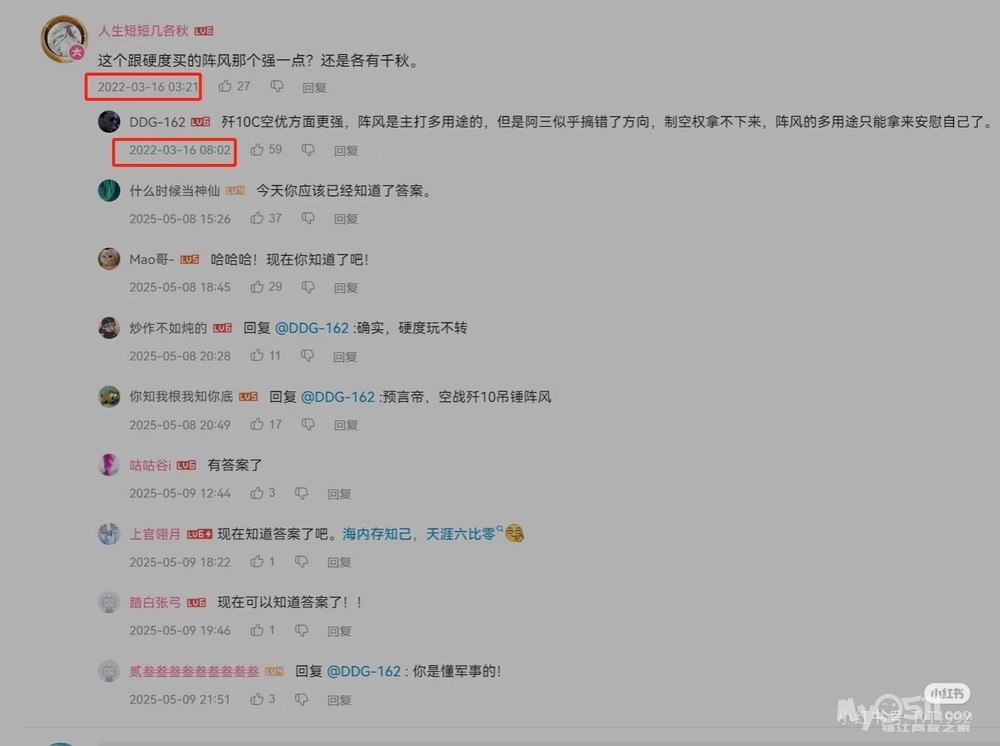
Task: Dislike the reply by 炒作不如炖的
Action: [x=307, y=356]
